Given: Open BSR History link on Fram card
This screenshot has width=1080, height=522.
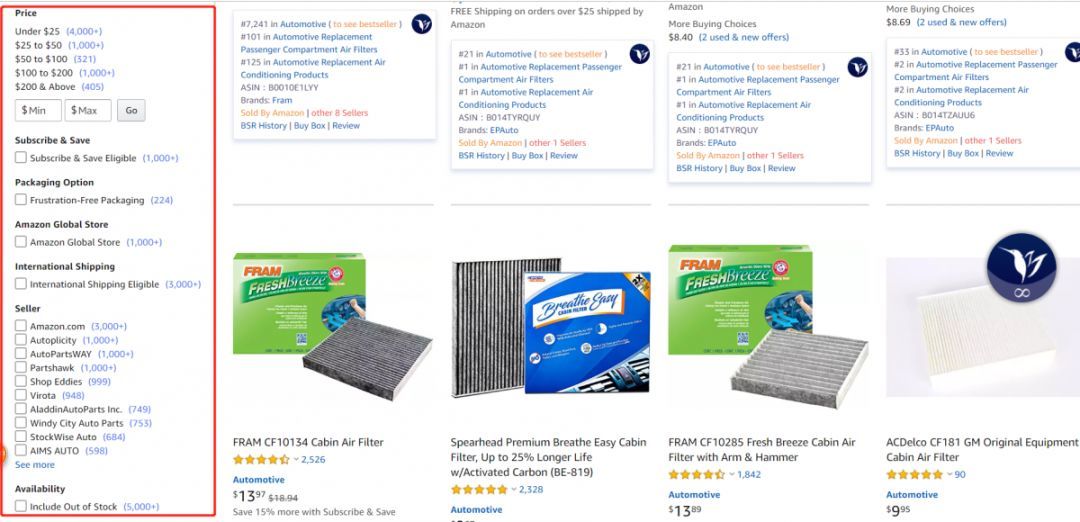Looking at the screenshot, I should click(264, 125).
